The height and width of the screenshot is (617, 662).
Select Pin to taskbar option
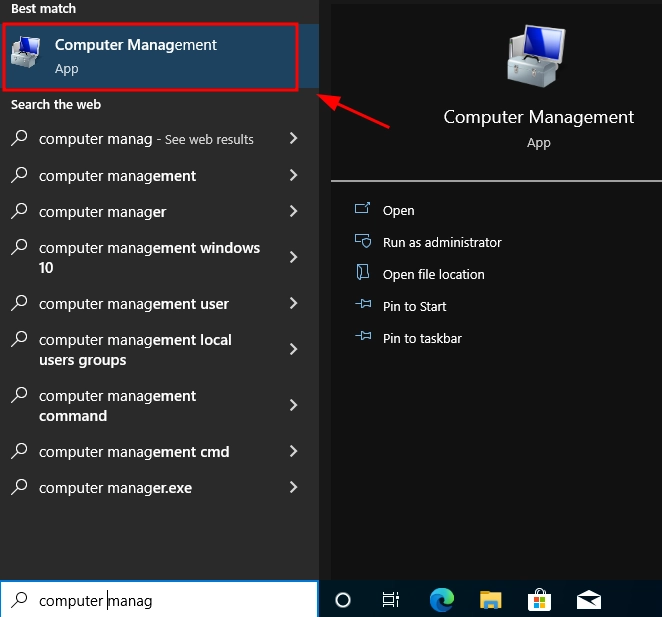pos(422,338)
